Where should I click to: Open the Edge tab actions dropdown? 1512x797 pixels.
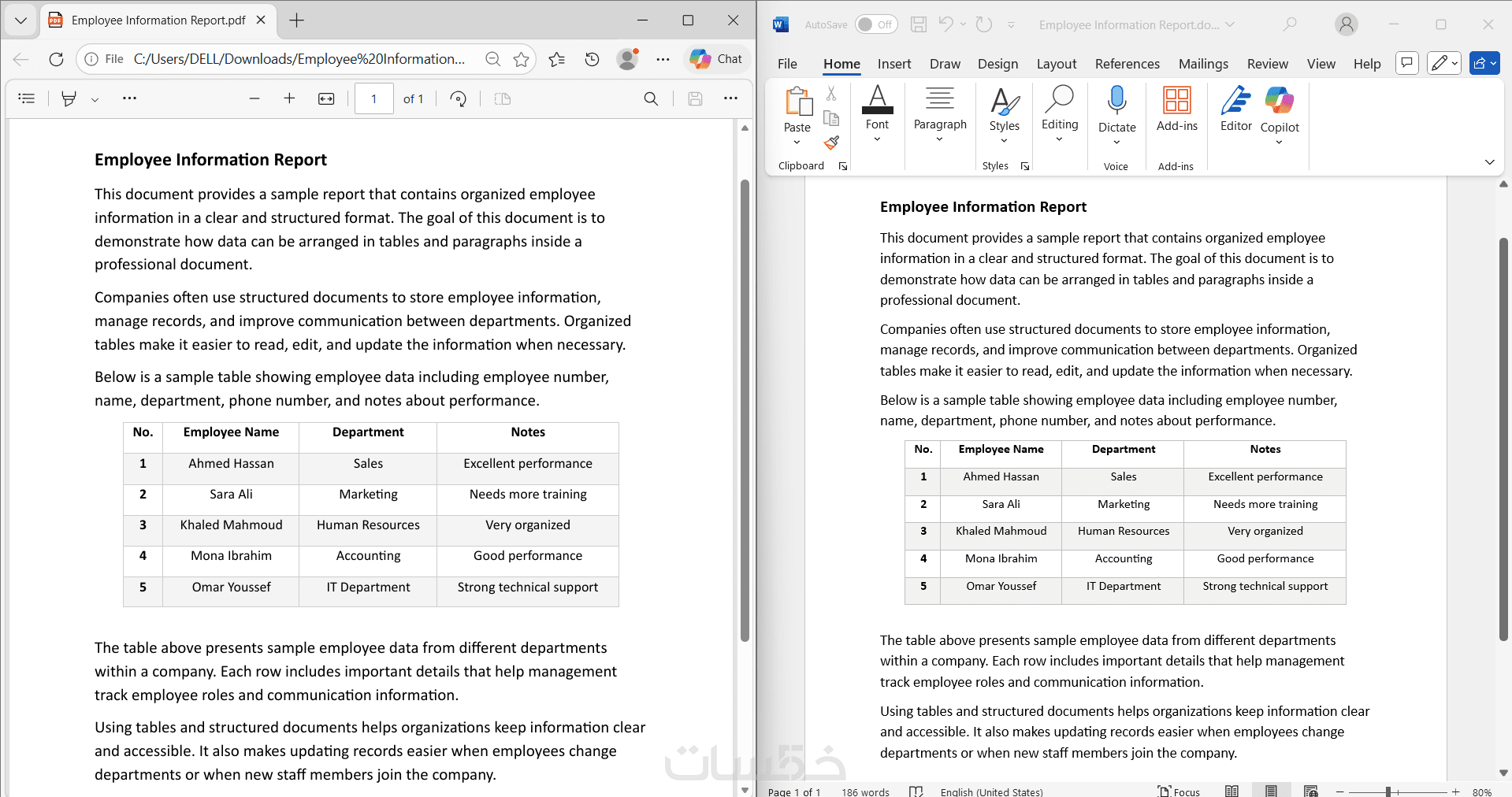click(x=21, y=20)
